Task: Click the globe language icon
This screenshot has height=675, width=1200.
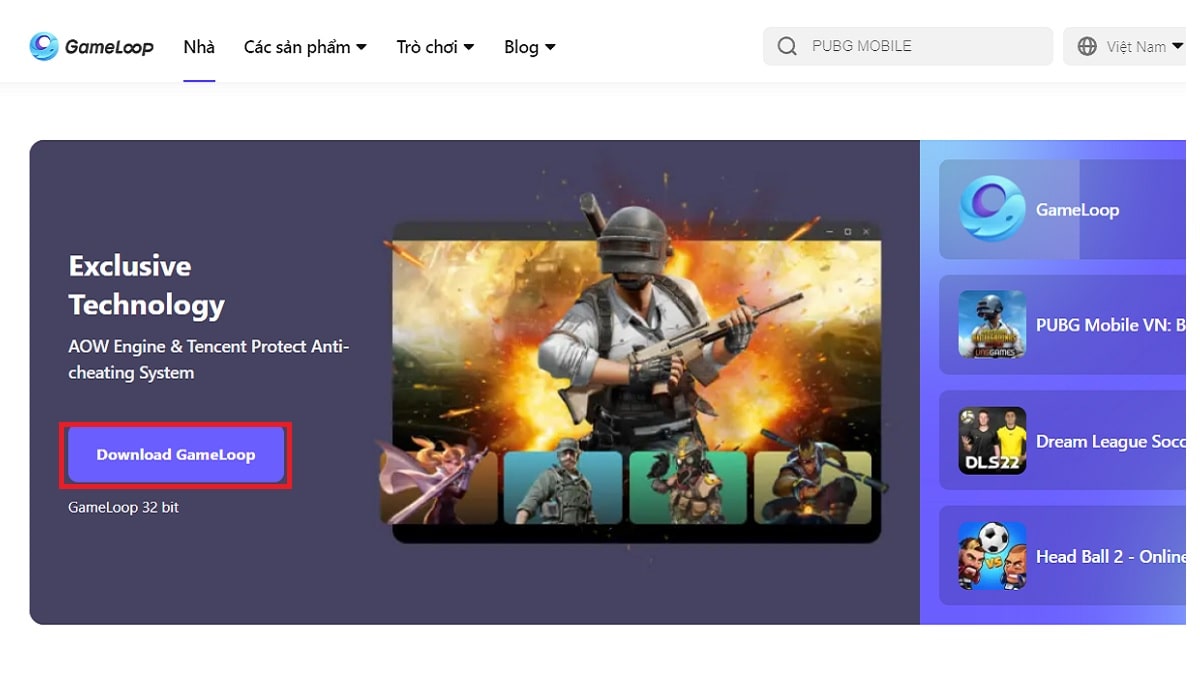Action: pyautogui.click(x=1087, y=46)
